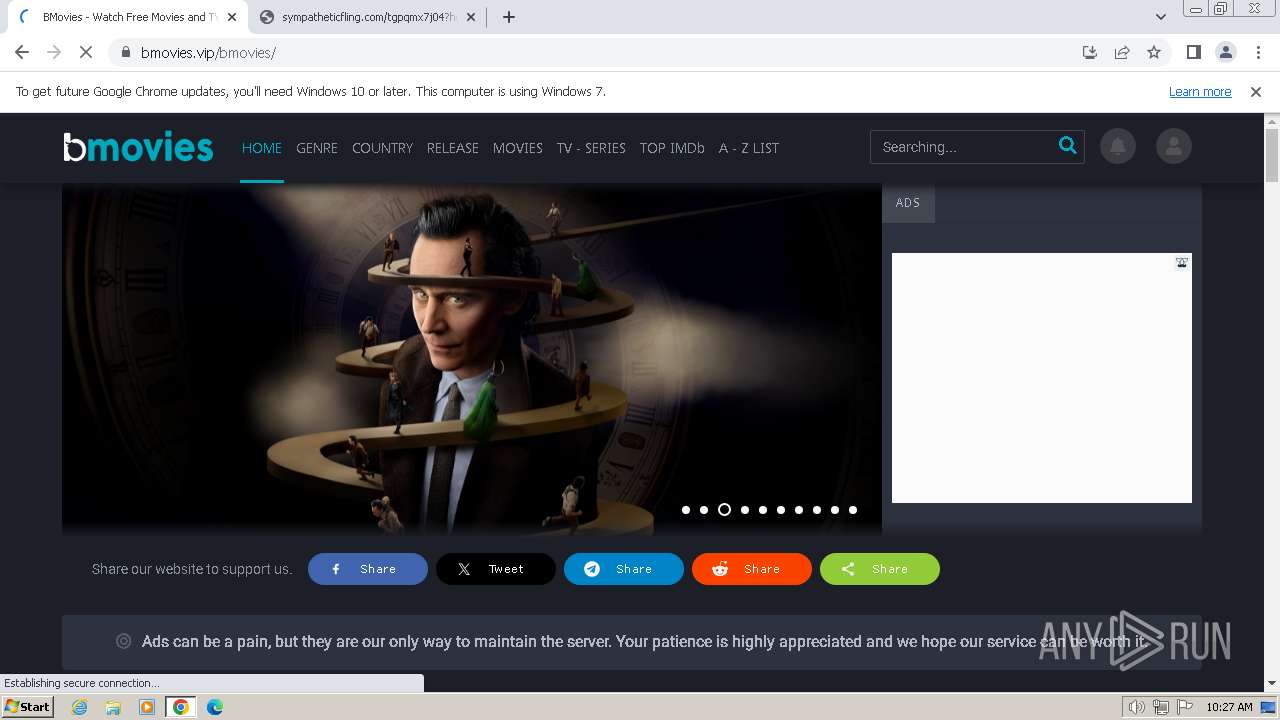Share on Reddit button

coord(752,569)
